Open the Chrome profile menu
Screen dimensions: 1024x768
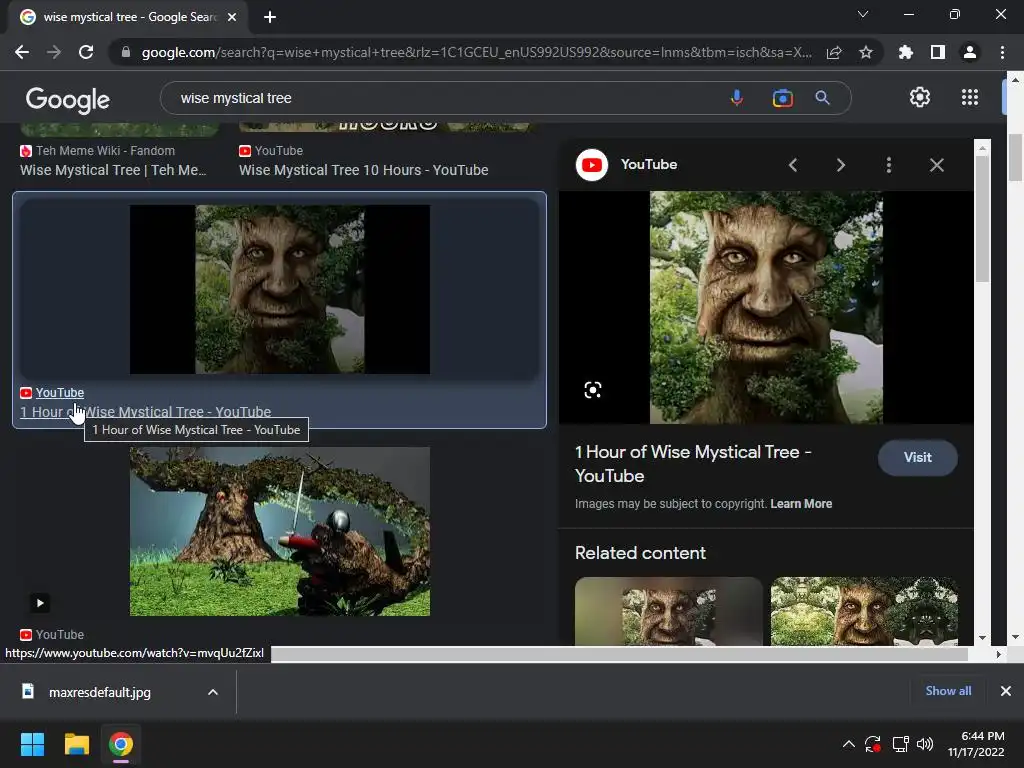[x=970, y=52]
